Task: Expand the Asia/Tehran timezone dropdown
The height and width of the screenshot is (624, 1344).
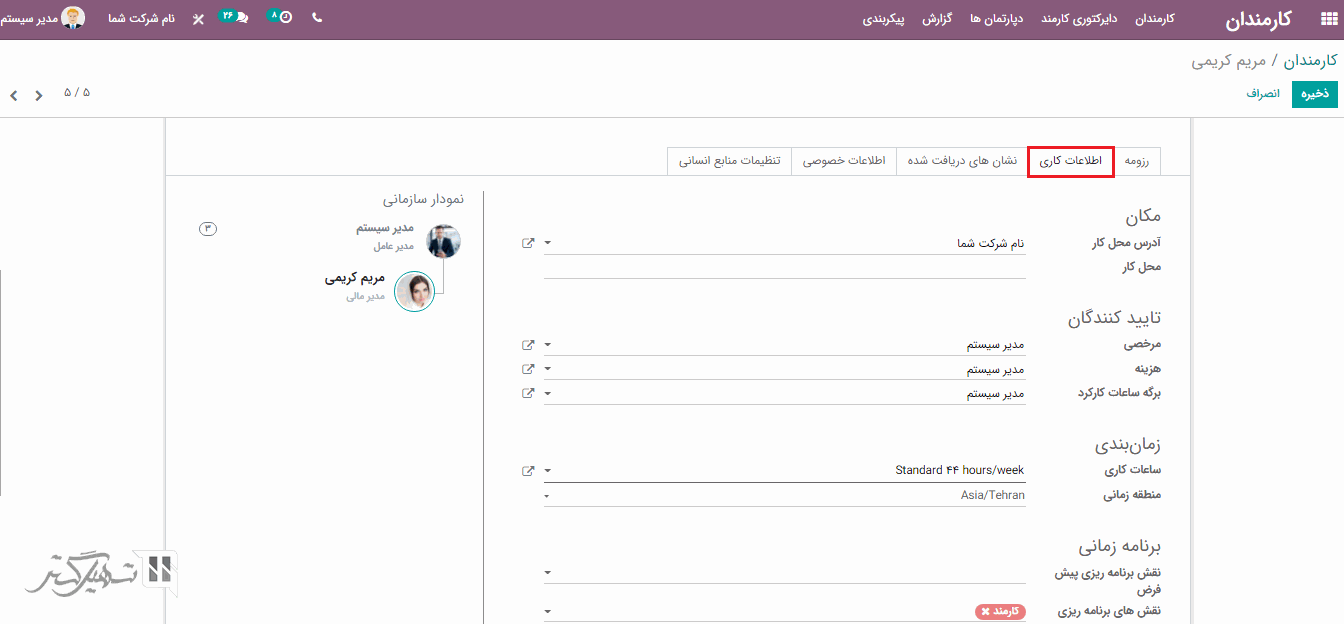Action: tap(548, 495)
